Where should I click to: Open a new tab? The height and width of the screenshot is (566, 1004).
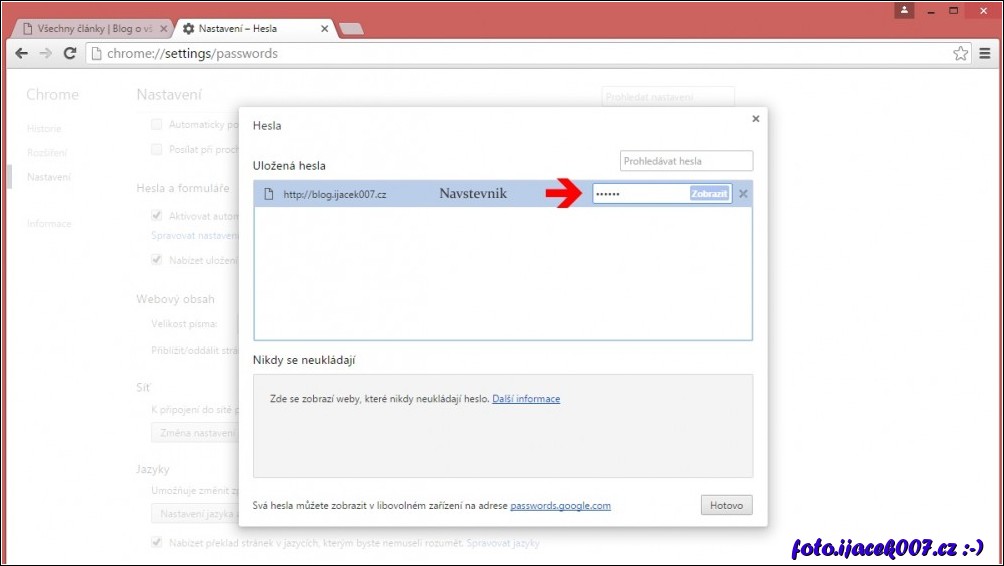(x=351, y=29)
